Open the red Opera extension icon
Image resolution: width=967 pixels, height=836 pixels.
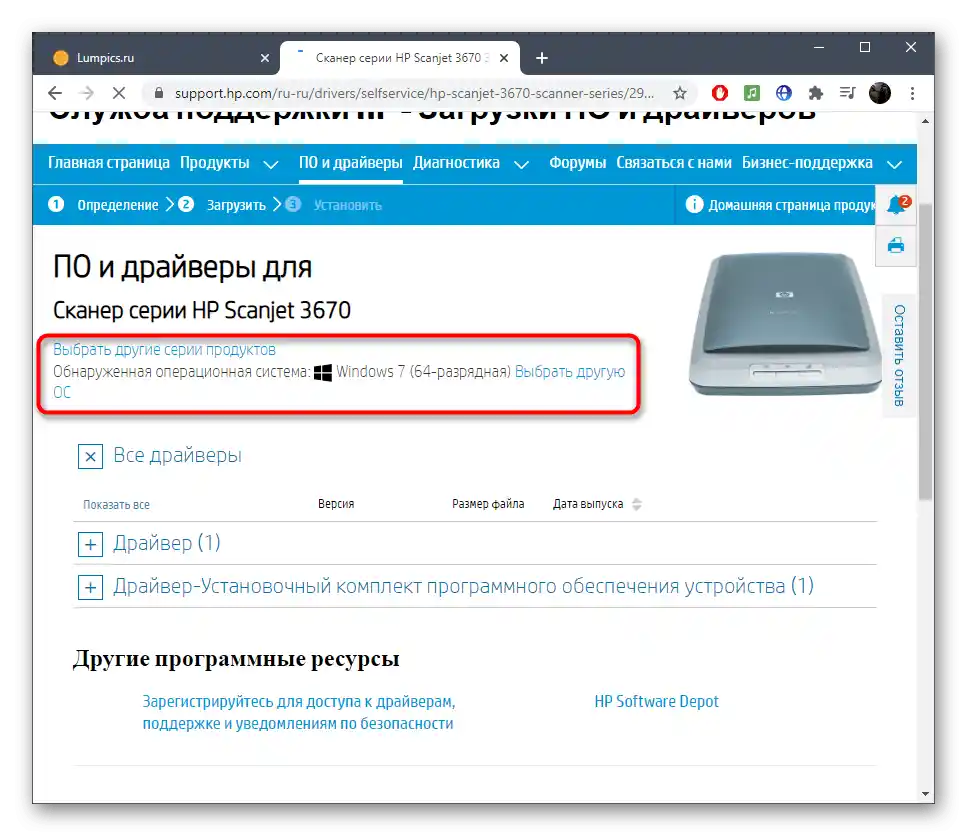(x=720, y=93)
